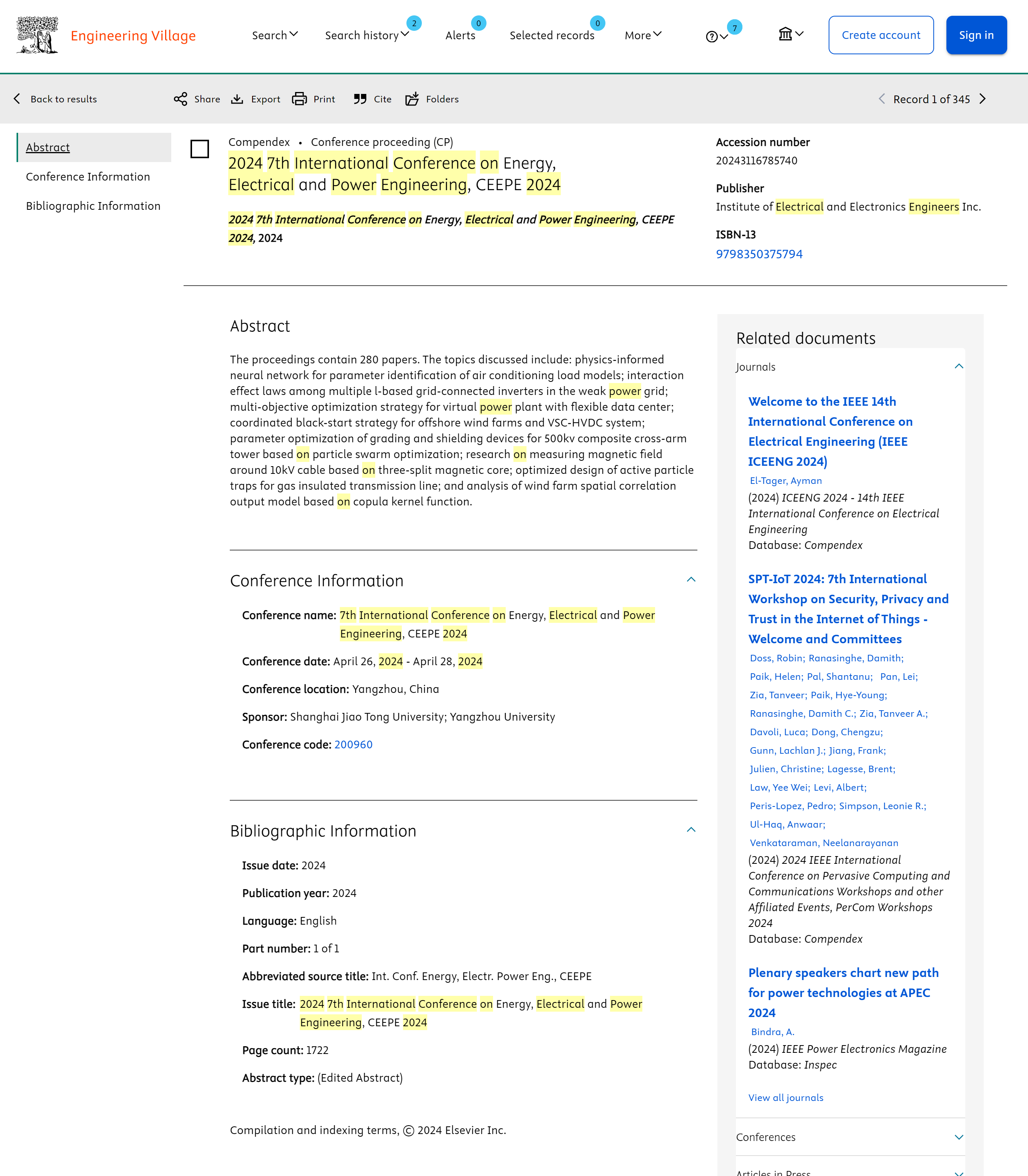Click author Ul-Haq, Anwaar
The image size is (1028, 1176).
[x=787, y=824]
